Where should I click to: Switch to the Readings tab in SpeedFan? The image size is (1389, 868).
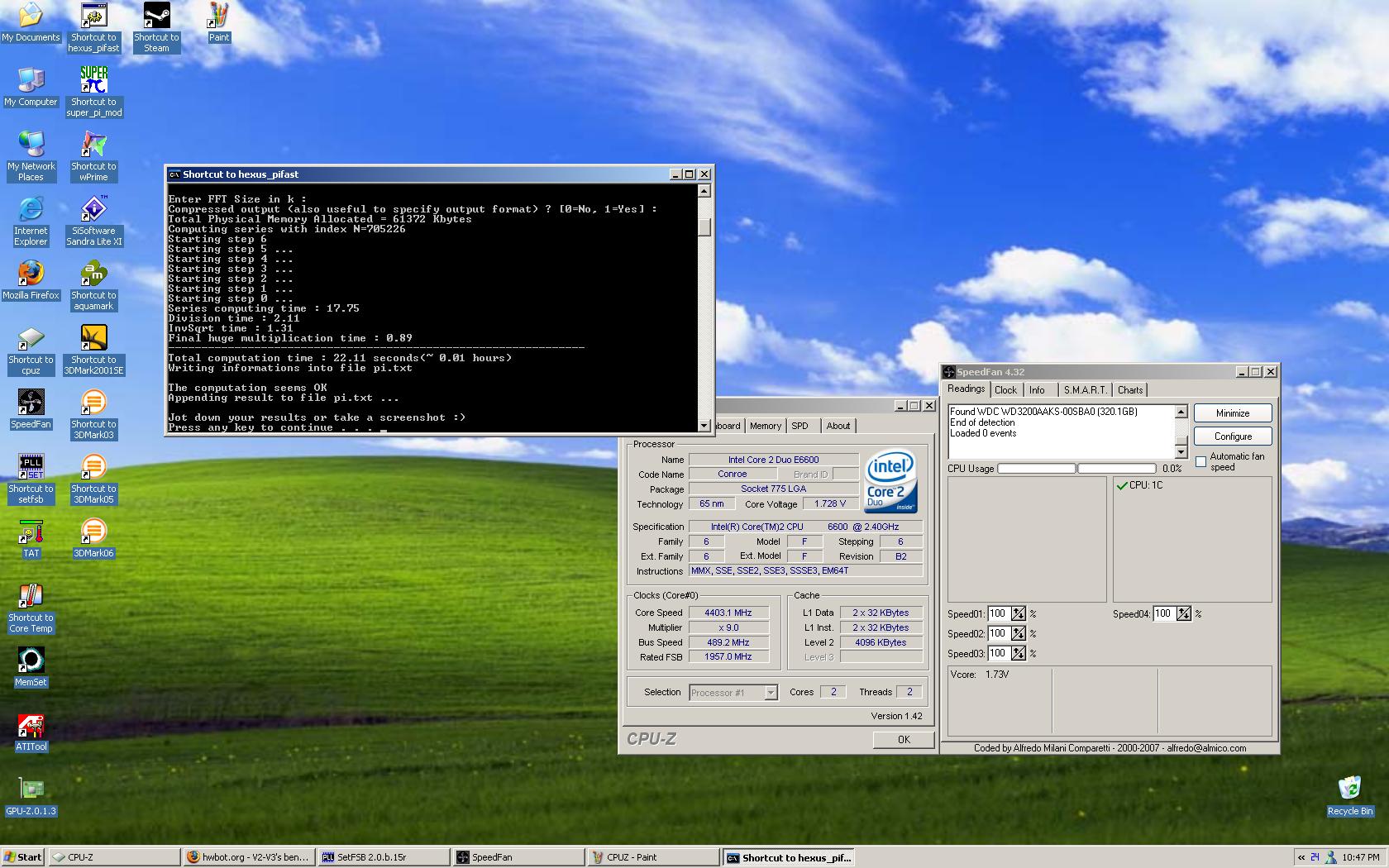[966, 389]
